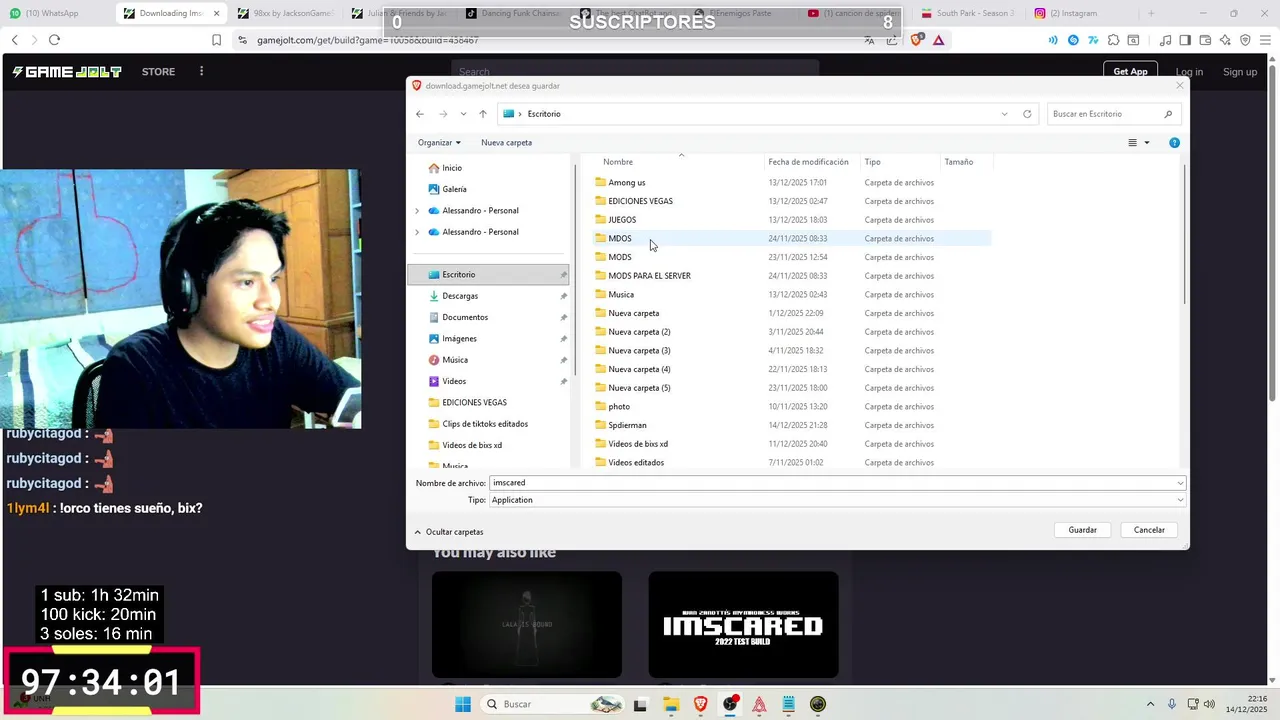Reload the browser page

(54, 40)
